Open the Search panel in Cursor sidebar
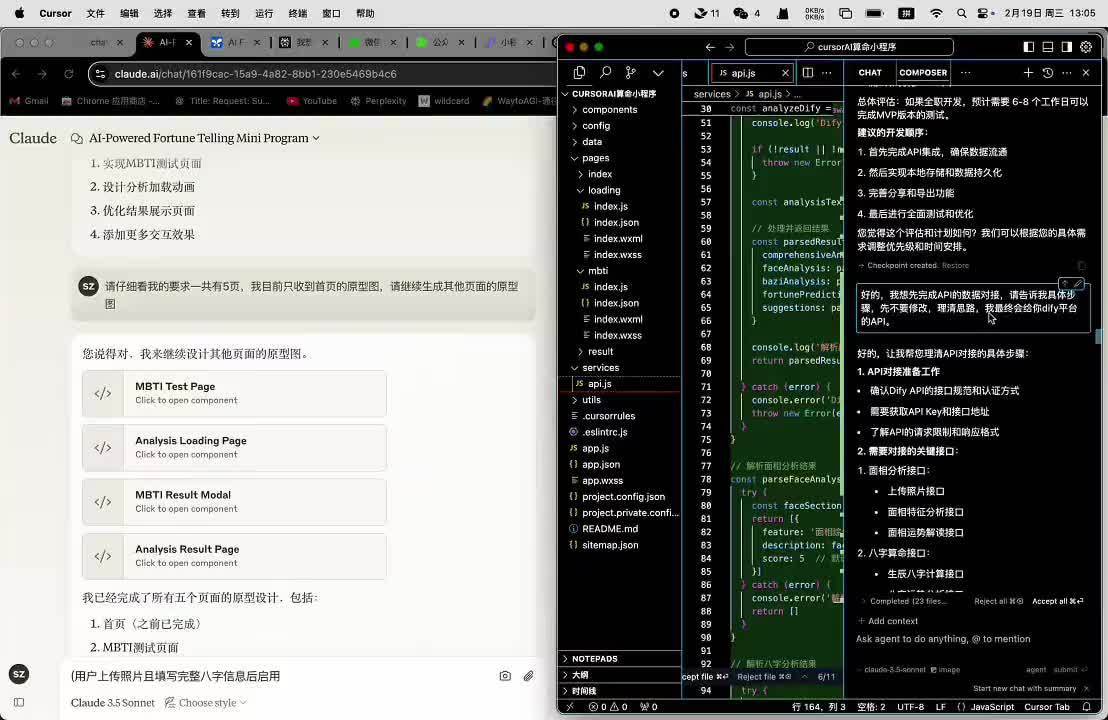Screen dimensions: 1108x720 click(605, 72)
